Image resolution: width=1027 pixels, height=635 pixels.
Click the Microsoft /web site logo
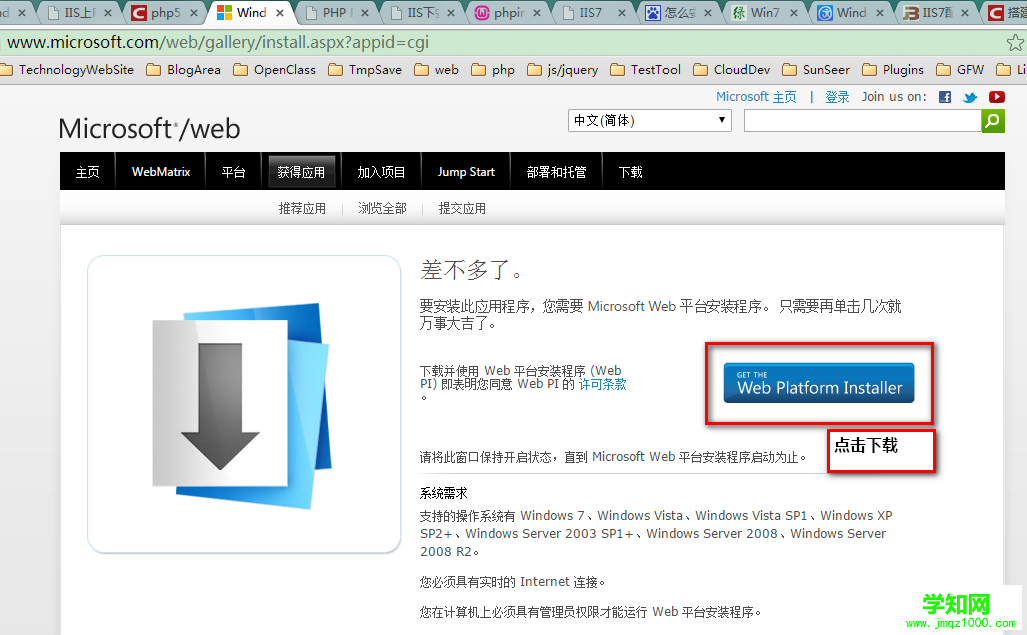[x=149, y=128]
